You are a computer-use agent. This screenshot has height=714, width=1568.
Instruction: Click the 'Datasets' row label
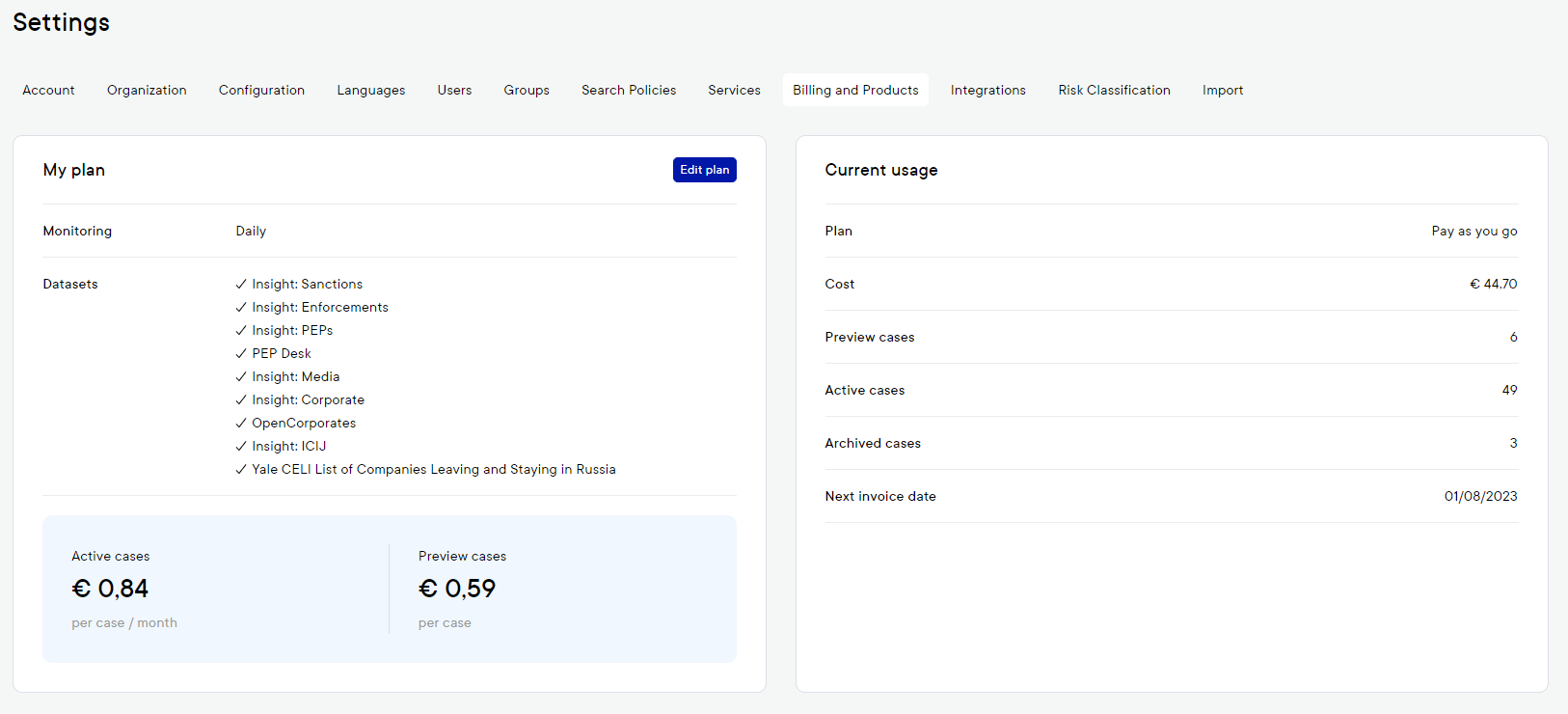70,284
